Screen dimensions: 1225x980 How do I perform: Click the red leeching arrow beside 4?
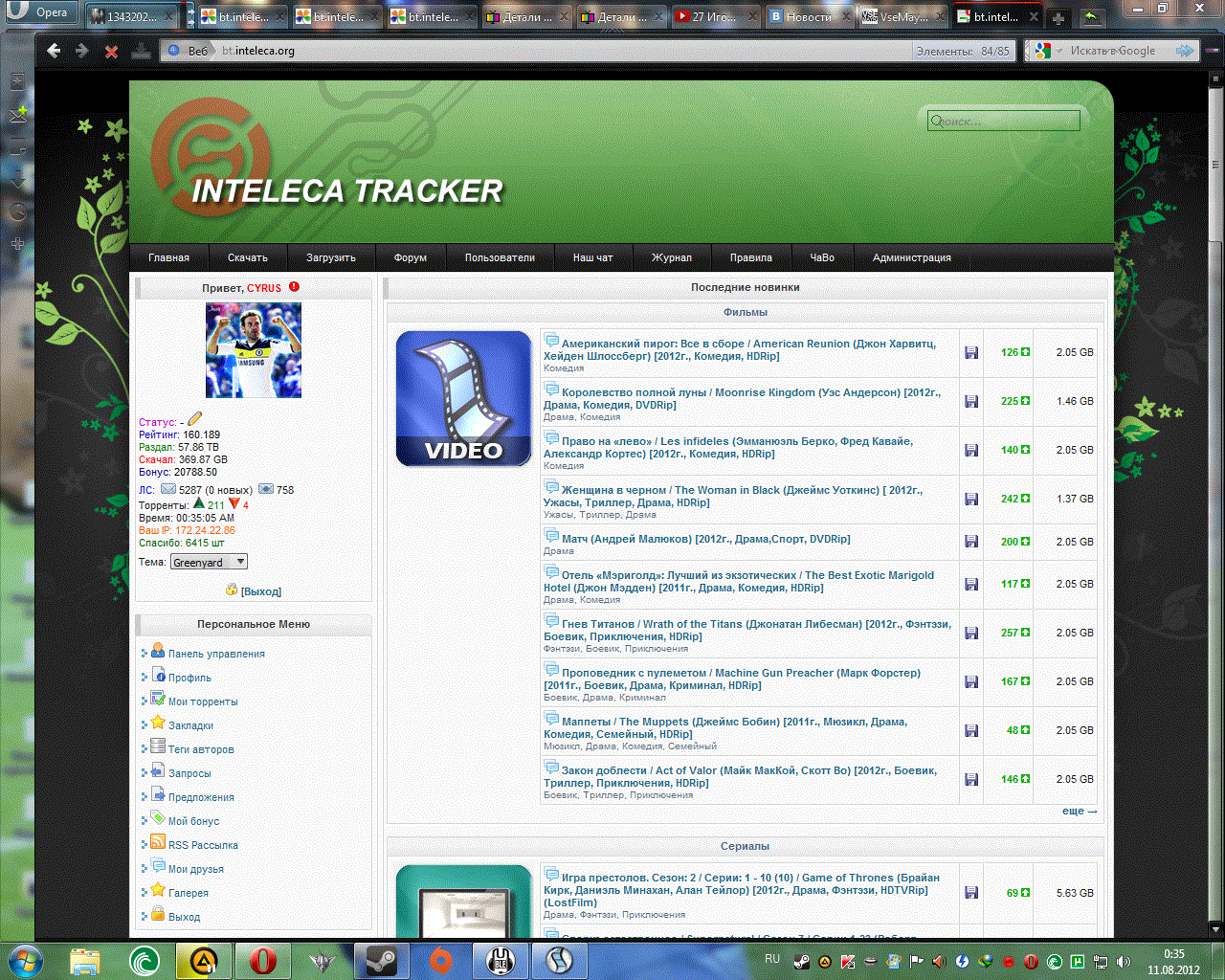234,503
